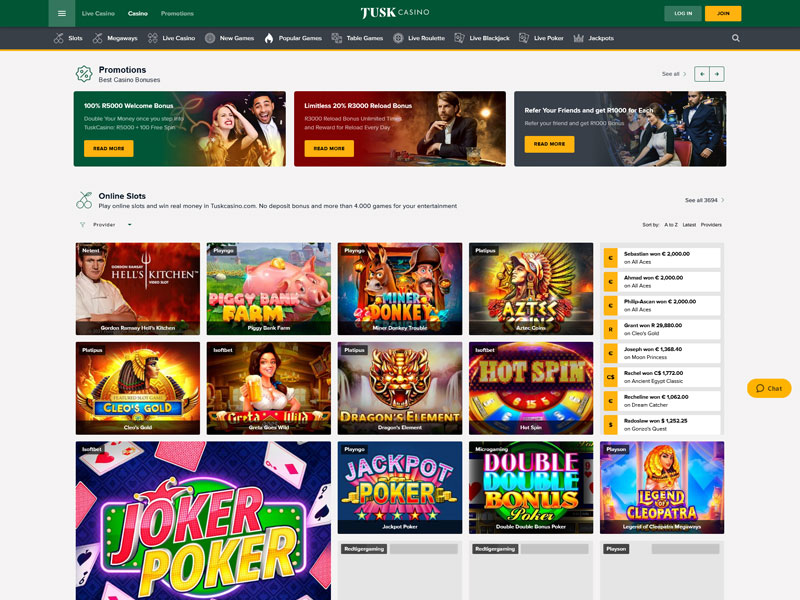Go to next promotion with right arrow

(x=717, y=74)
